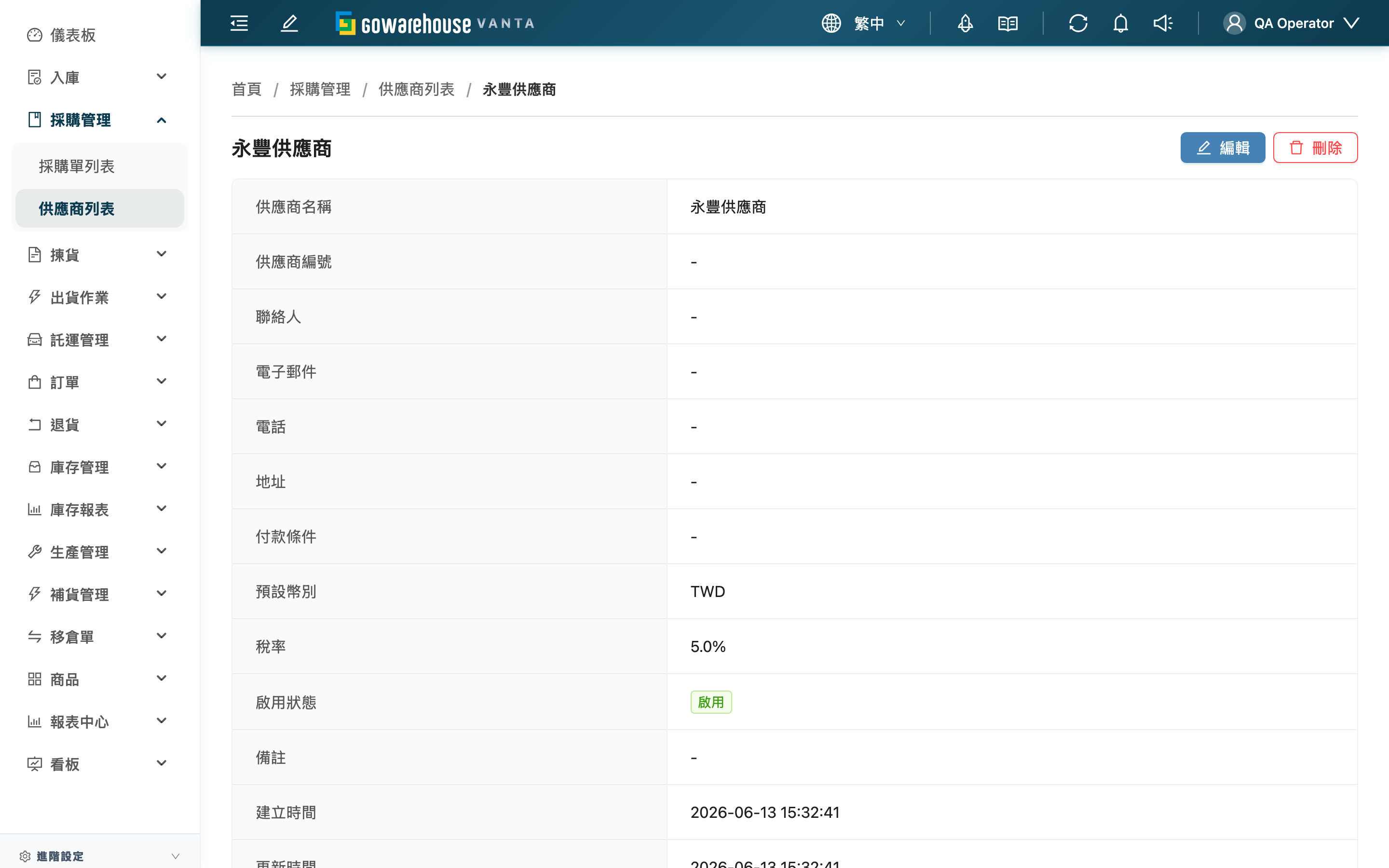Click the red 刪除 button
The height and width of the screenshot is (868, 1389).
(1315, 148)
